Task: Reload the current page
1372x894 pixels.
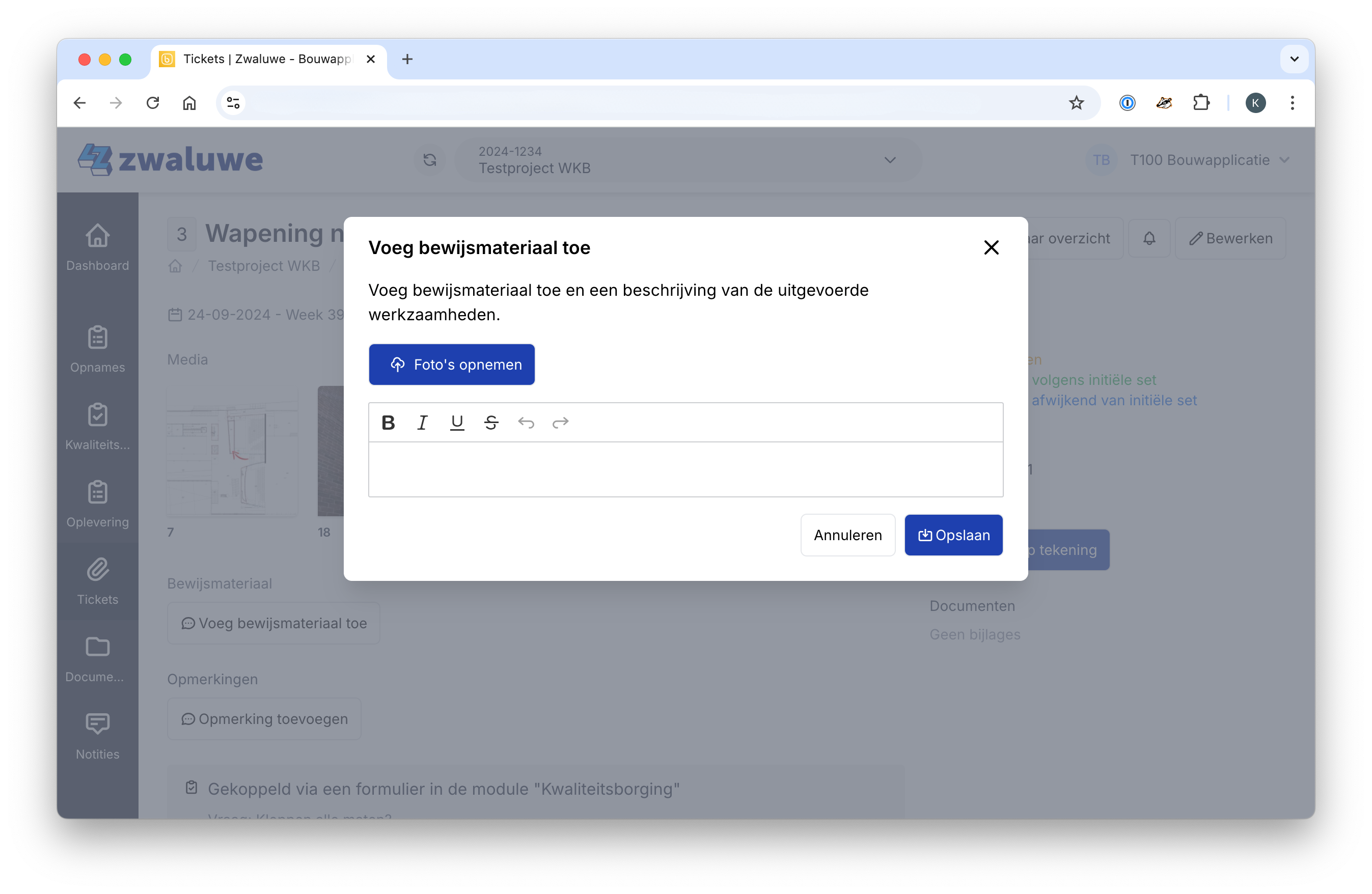Action: 153,103
